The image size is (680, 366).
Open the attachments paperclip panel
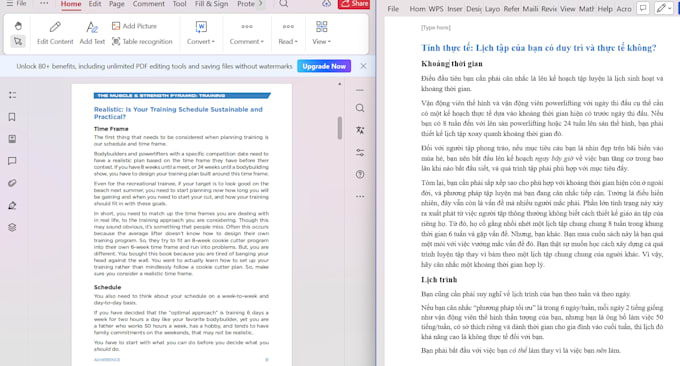pyautogui.click(x=12, y=183)
